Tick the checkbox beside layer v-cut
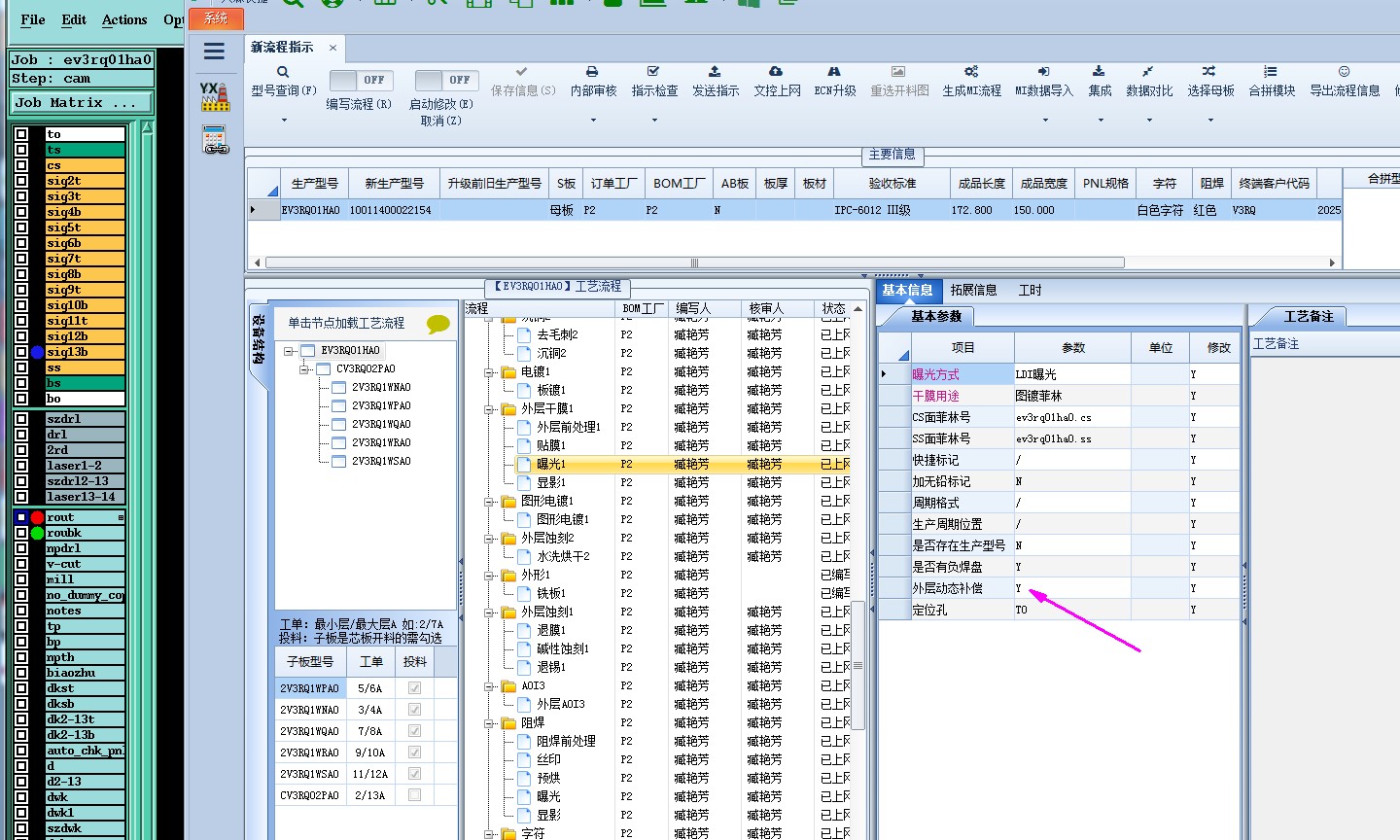 click(21, 564)
